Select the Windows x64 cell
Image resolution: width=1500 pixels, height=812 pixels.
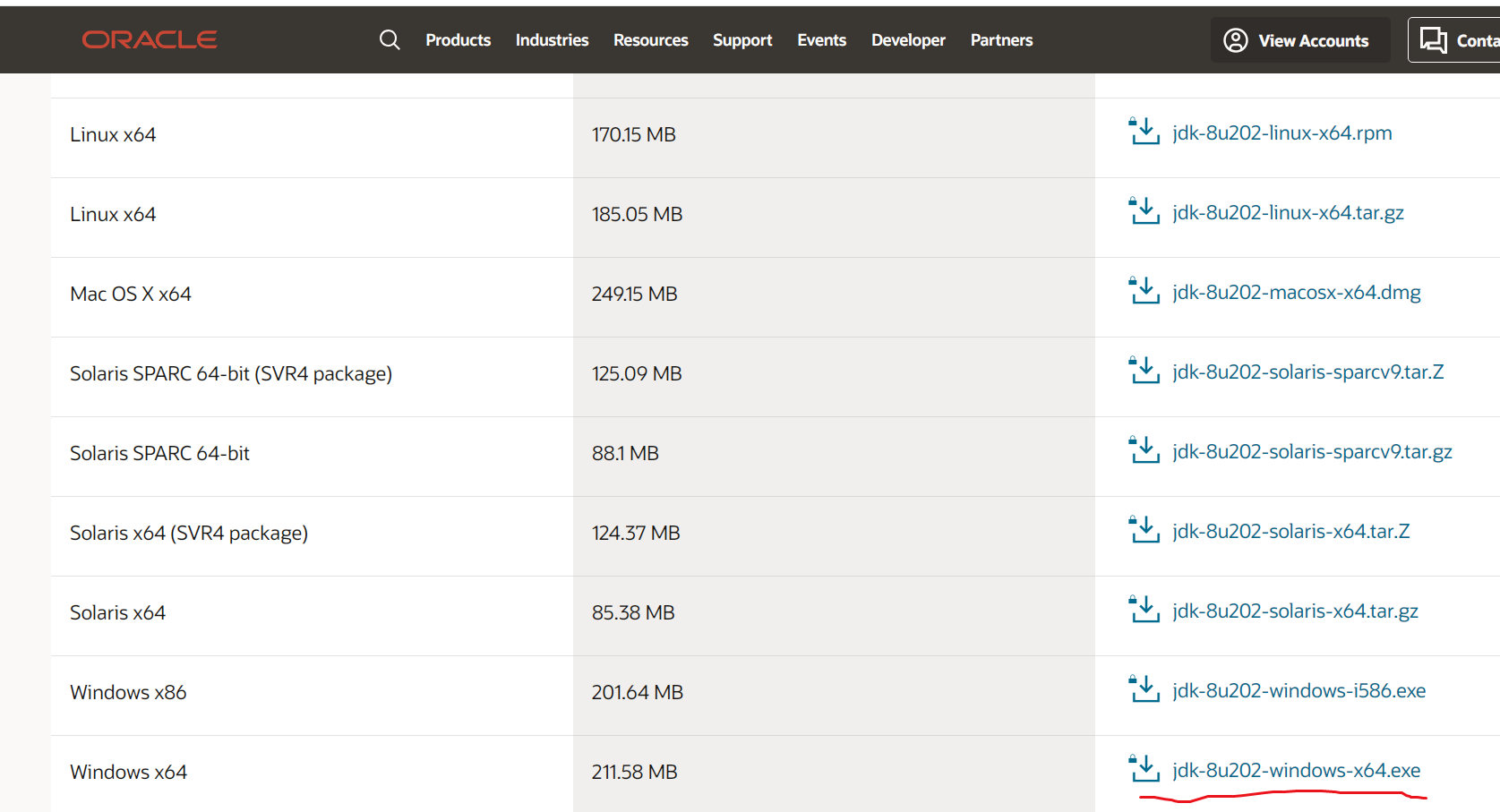[x=312, y=774]
